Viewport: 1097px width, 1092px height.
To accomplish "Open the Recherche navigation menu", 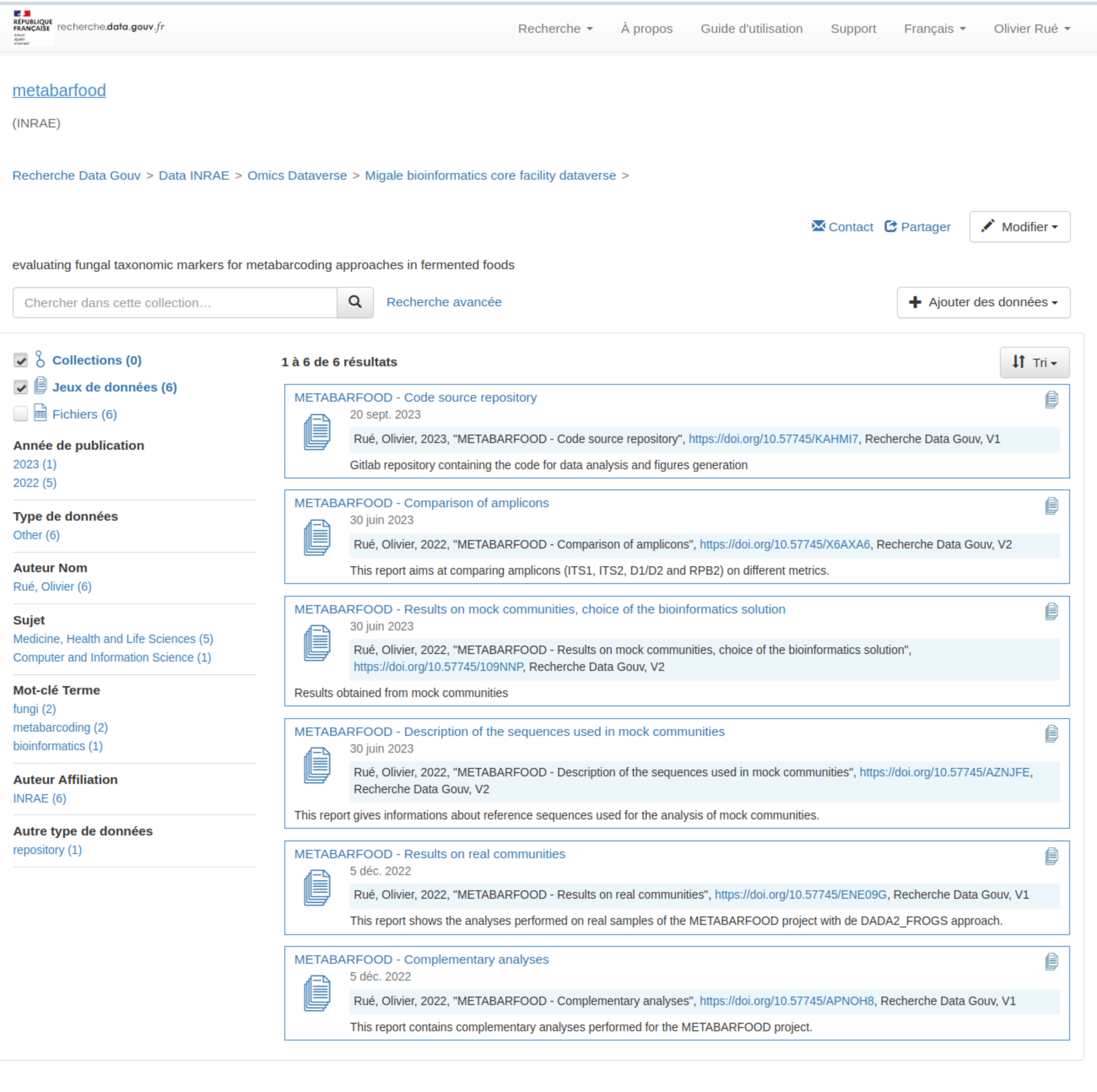I will pyautogui.click(x=555, y=28).
